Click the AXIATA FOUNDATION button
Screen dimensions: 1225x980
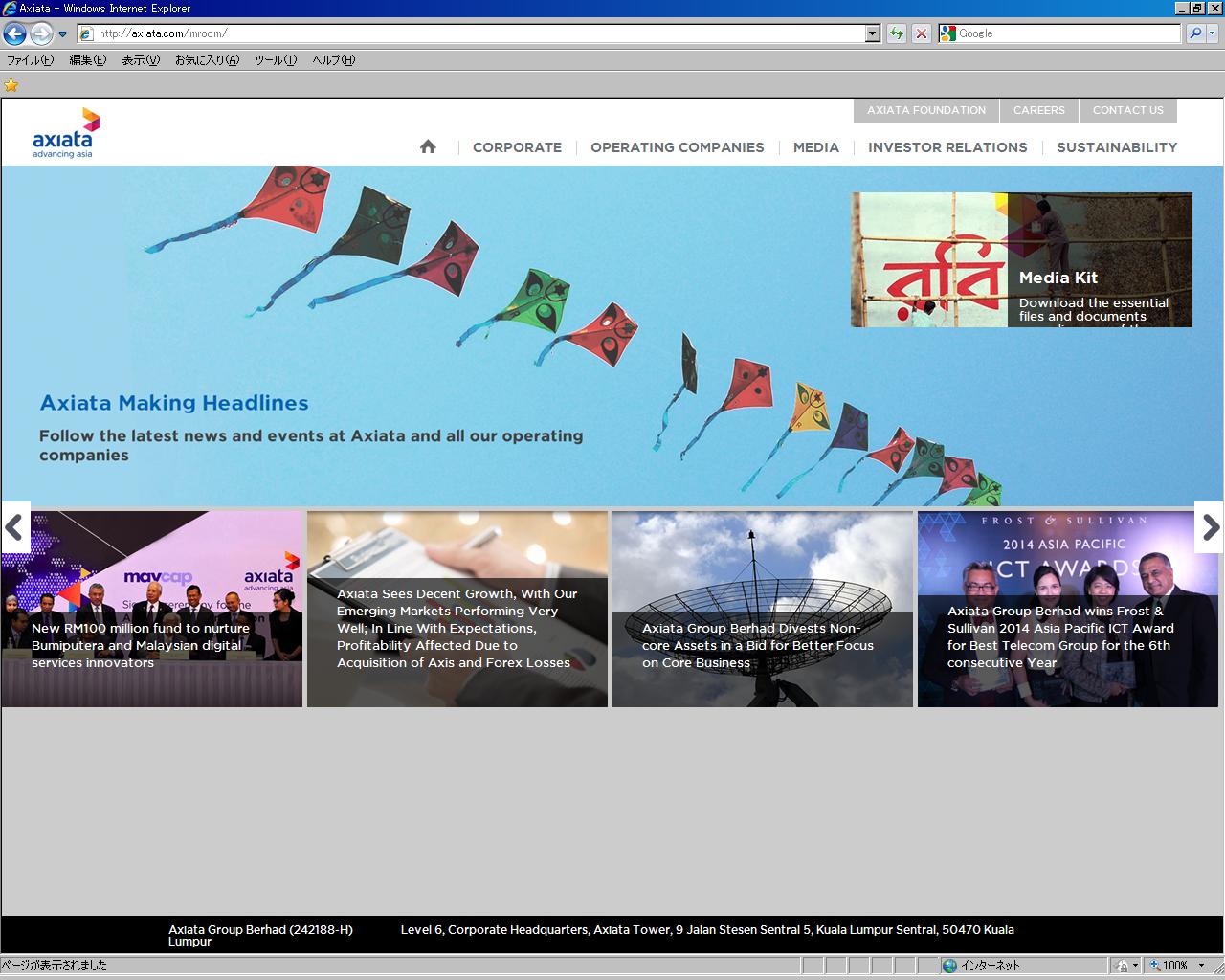tap(926, 110)
